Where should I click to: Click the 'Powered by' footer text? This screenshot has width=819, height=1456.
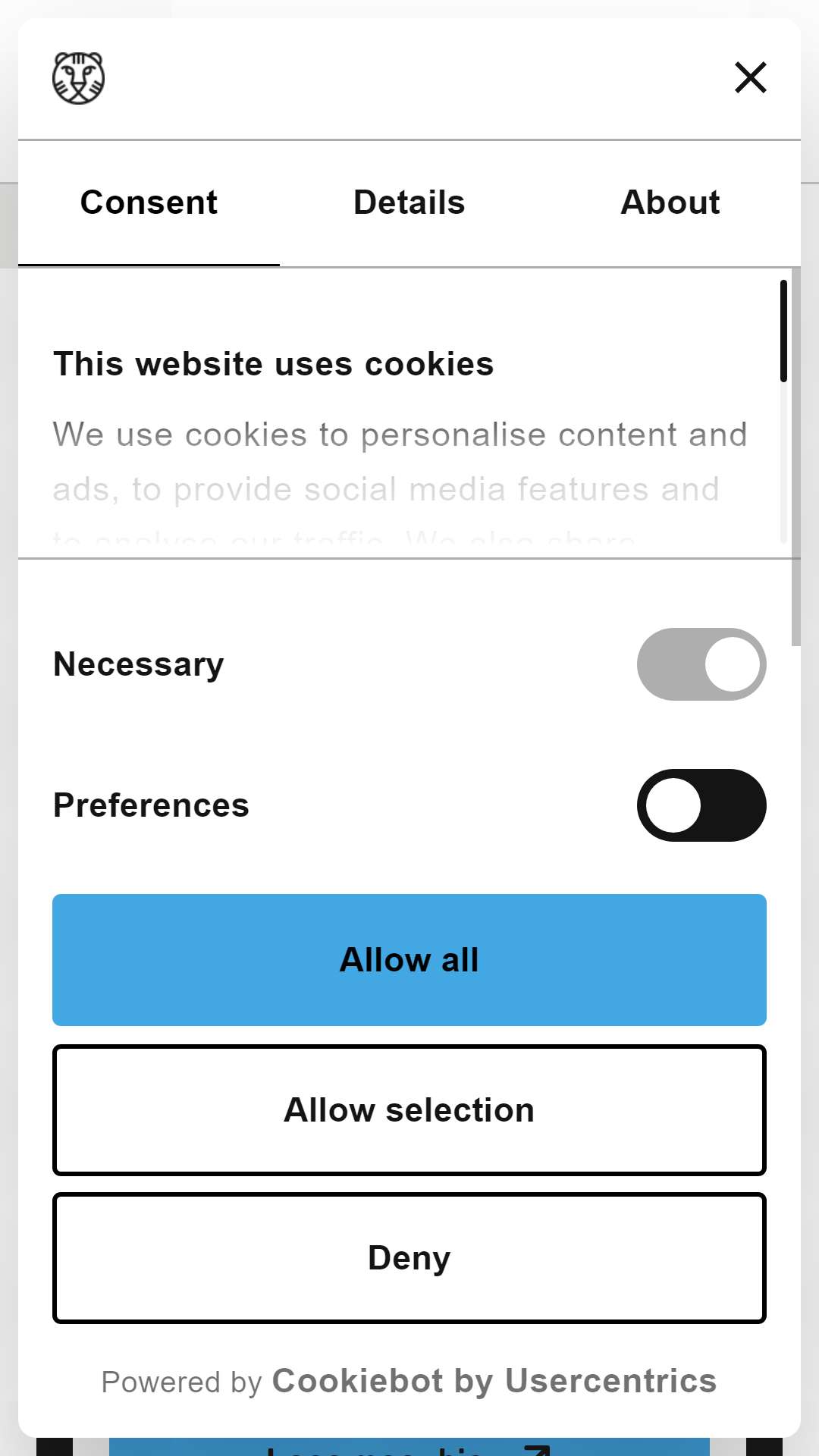click(182, 1382)
